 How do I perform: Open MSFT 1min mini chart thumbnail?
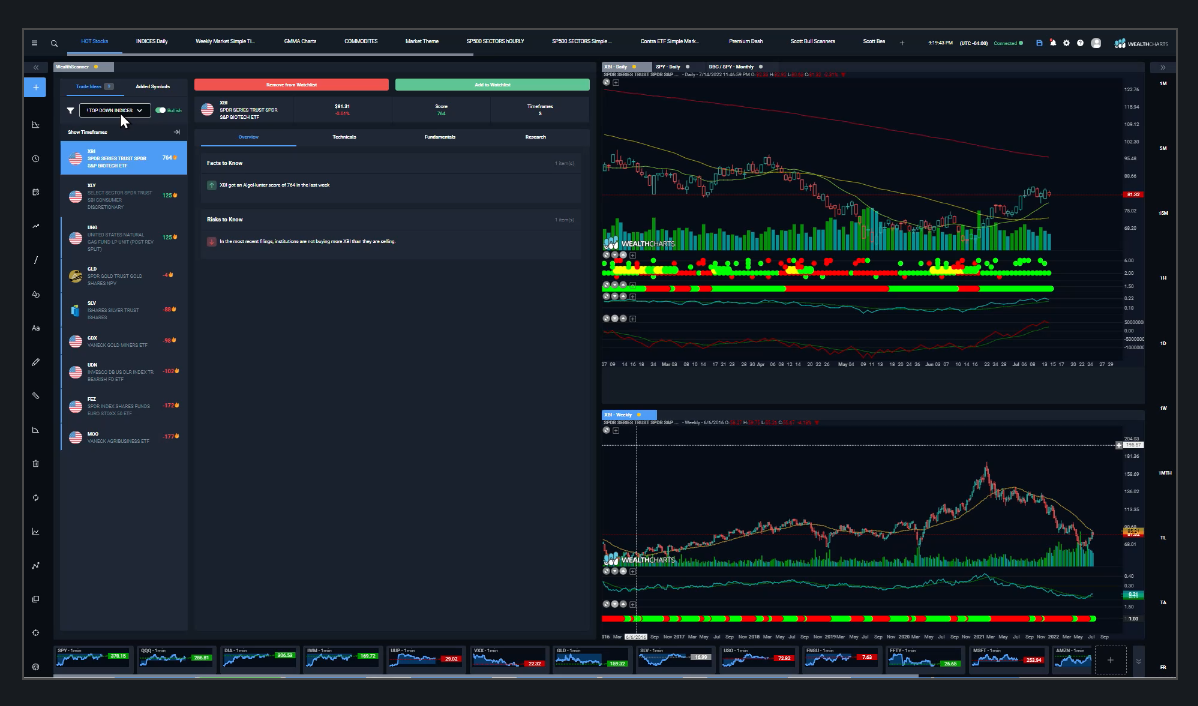pyautogui.click(x=1008, y=657)
